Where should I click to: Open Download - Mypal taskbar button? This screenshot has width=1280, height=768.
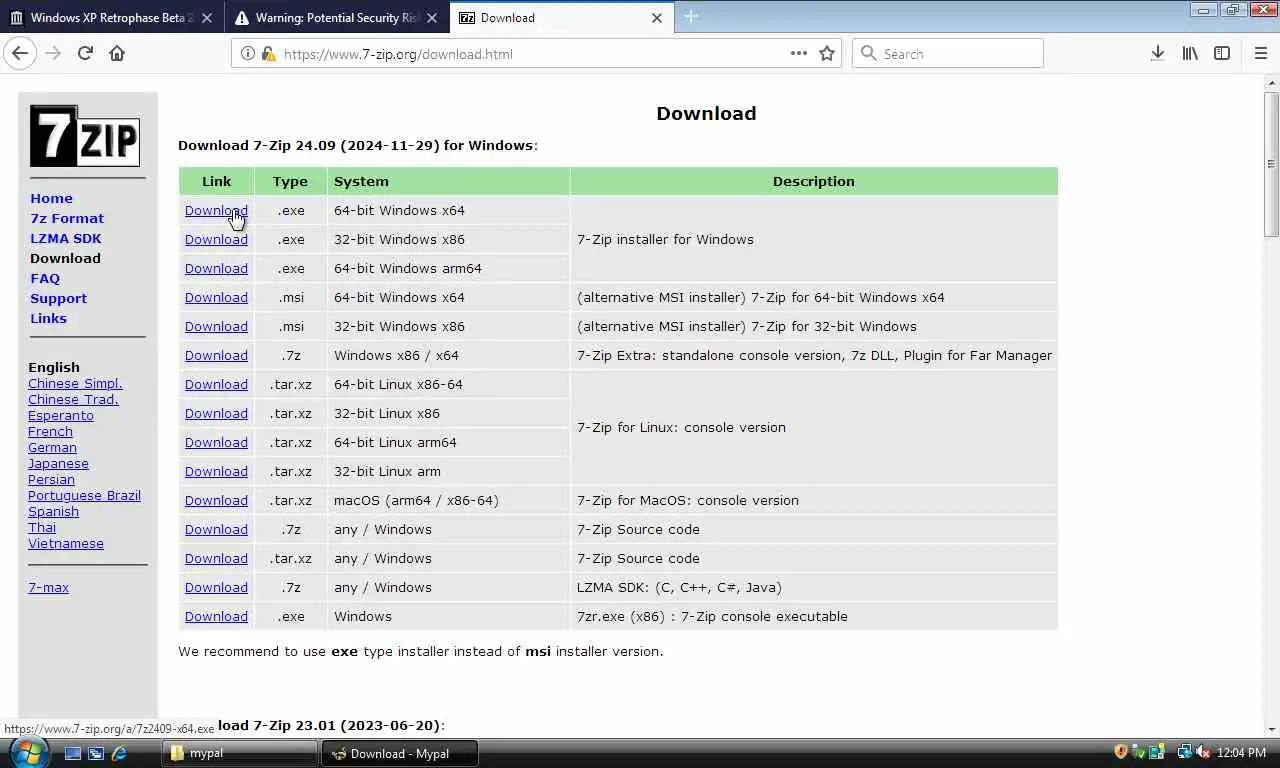(399, 753)
